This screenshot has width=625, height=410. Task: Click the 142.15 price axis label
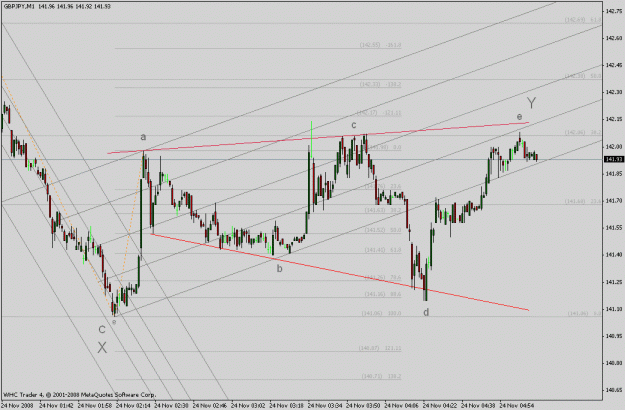pyautogui.click(x=613, y=119)
